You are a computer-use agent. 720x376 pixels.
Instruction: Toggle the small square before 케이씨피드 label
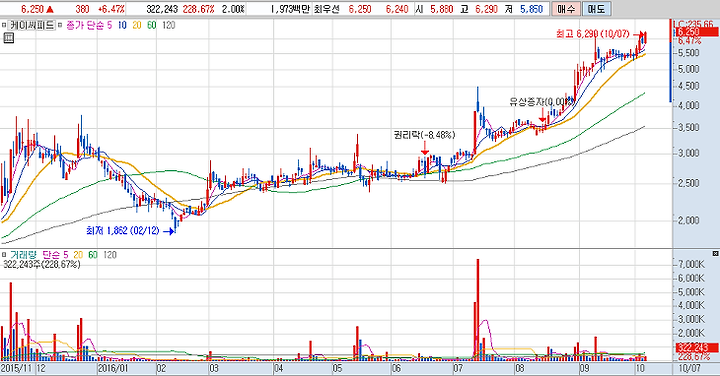(4, 25)
